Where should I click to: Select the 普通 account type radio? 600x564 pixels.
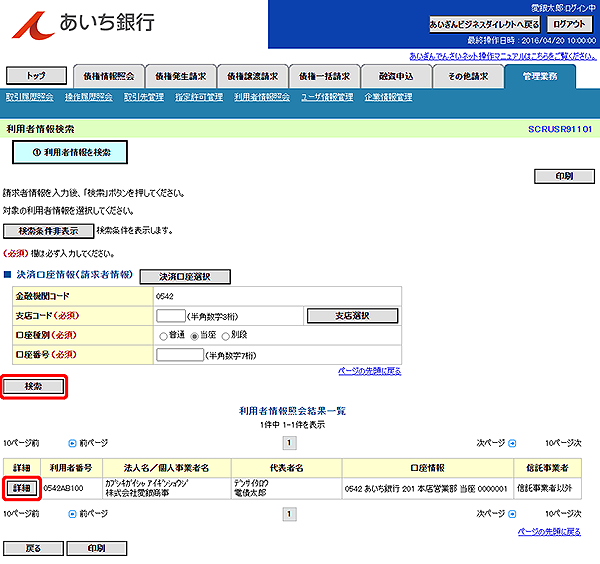click(163, 336)
